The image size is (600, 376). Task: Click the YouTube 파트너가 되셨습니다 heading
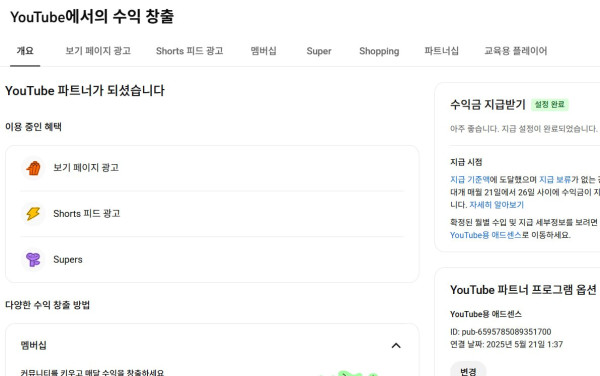(x=85, y=91)
